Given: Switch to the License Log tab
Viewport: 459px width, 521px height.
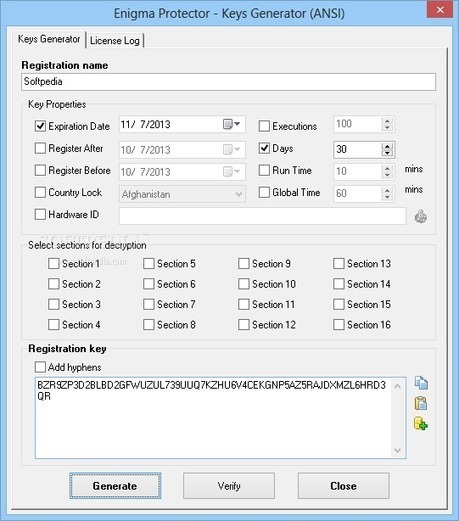Looking at the screenshot, I should (115, 41).
